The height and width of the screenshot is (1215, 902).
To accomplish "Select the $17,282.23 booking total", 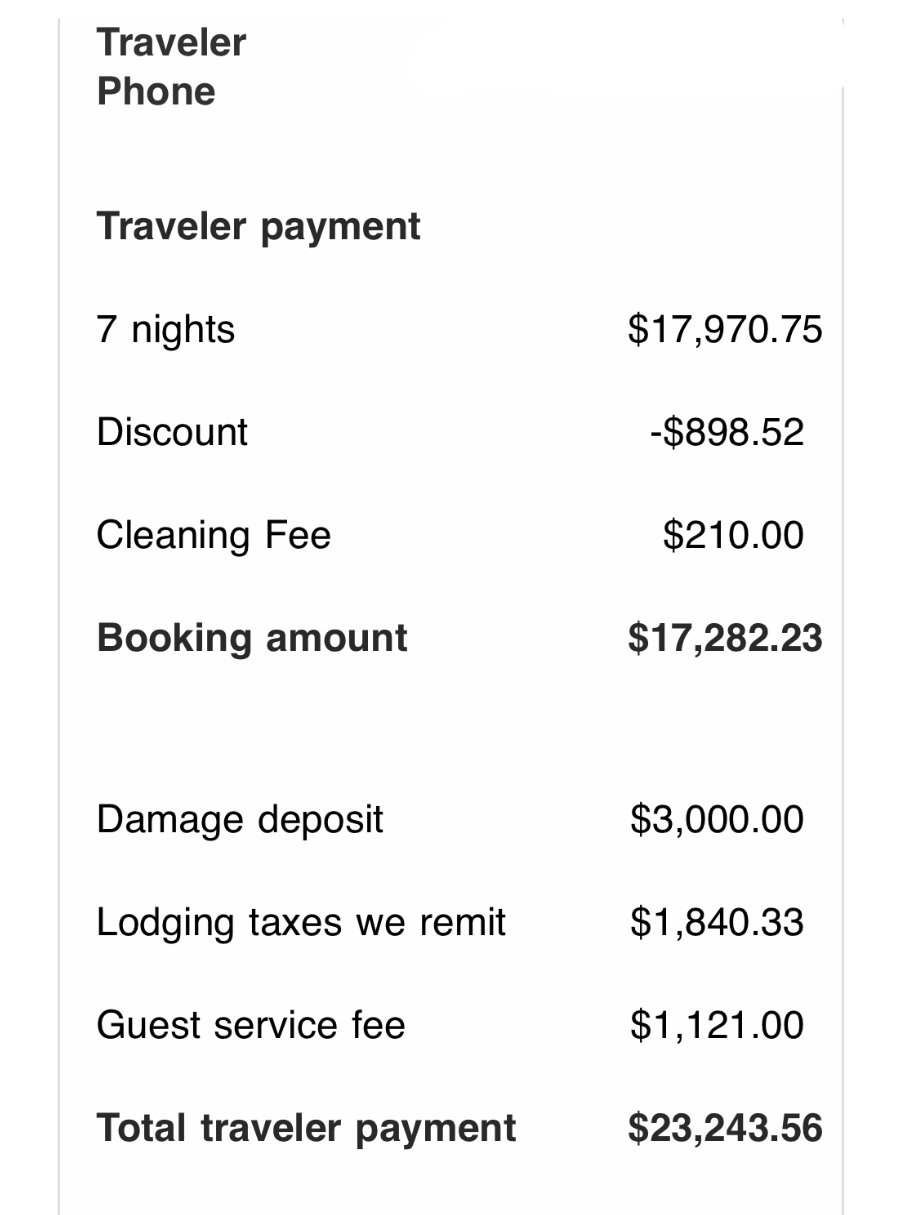I will pyautogui.click(x=725, y=638).
